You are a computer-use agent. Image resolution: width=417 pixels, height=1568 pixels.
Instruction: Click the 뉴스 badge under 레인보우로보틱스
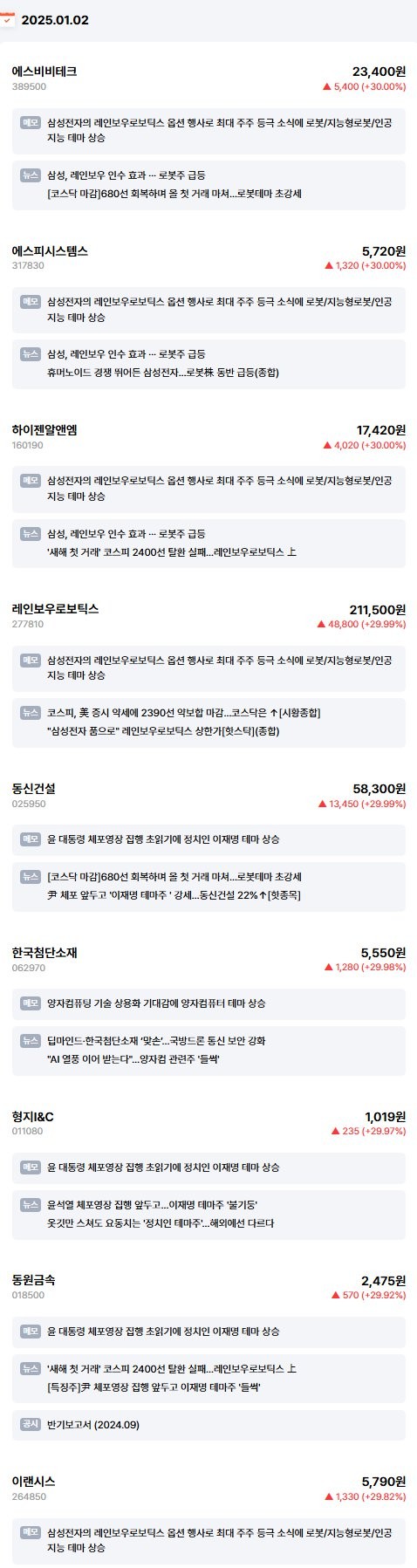(x=31, y=713)
